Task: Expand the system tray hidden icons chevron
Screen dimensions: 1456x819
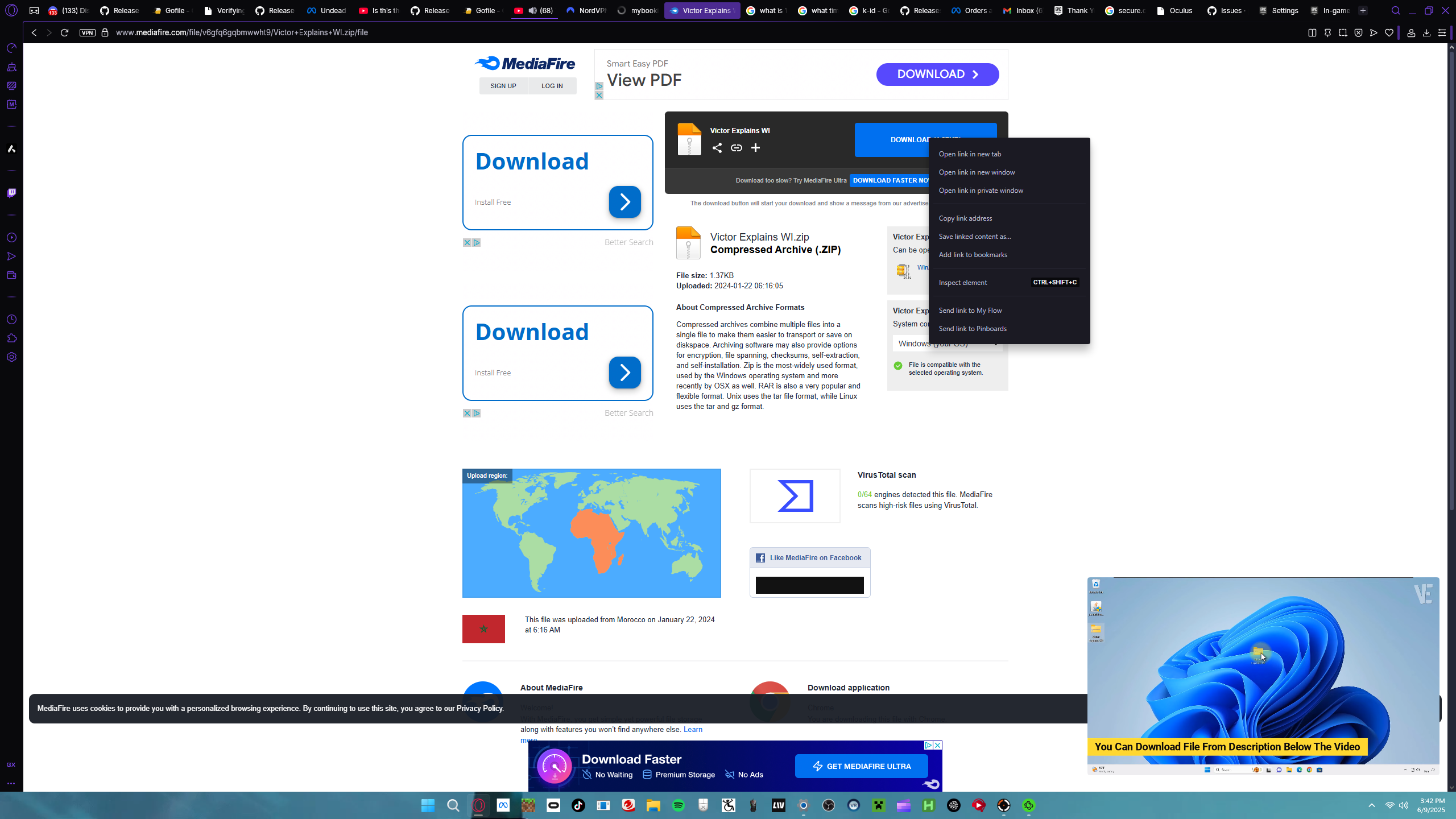Action: pyautogui.click(x=1372, y=805)
